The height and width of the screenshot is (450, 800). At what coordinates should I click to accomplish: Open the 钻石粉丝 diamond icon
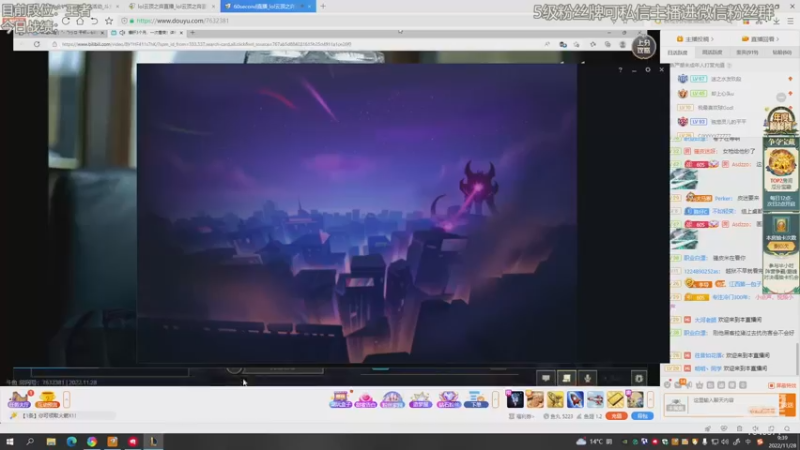click(x=448, y=399)
